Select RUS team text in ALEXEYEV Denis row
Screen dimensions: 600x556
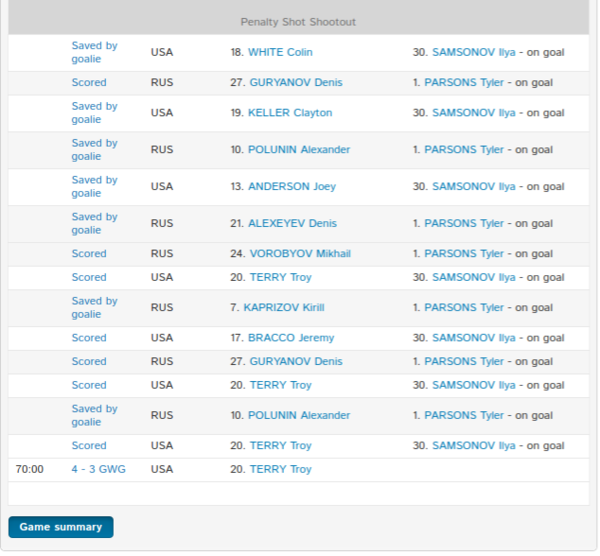point(162,223)
